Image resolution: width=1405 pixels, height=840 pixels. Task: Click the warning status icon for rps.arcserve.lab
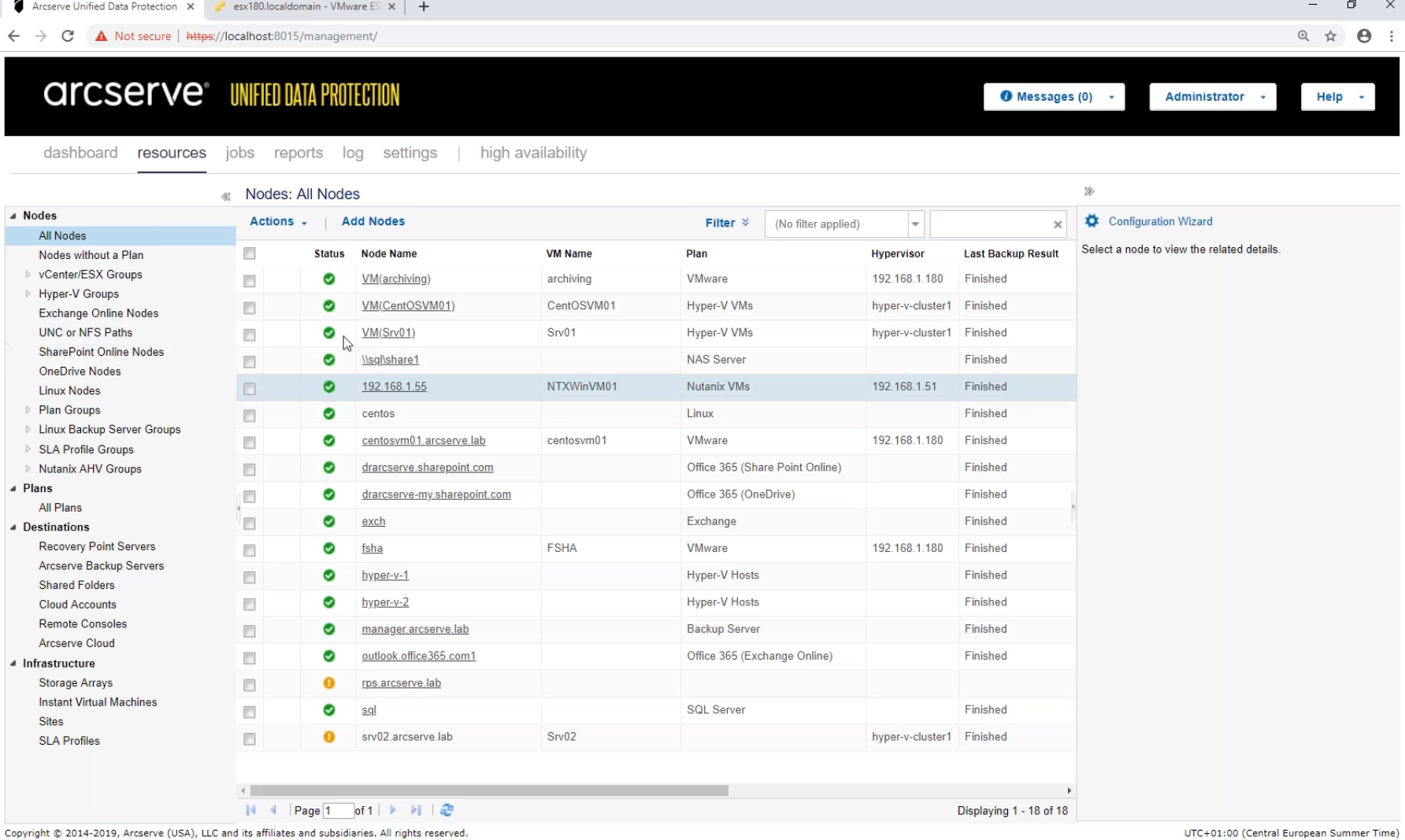click(x=328, y=684)
